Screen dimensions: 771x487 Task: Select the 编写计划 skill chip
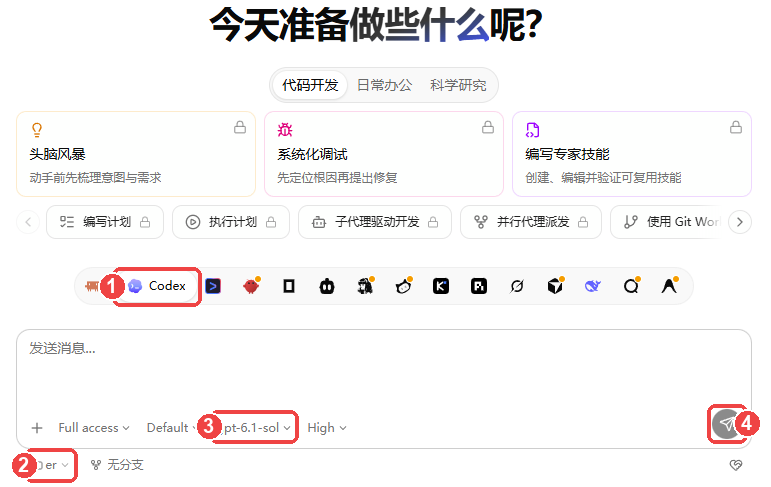coord(105,222)
